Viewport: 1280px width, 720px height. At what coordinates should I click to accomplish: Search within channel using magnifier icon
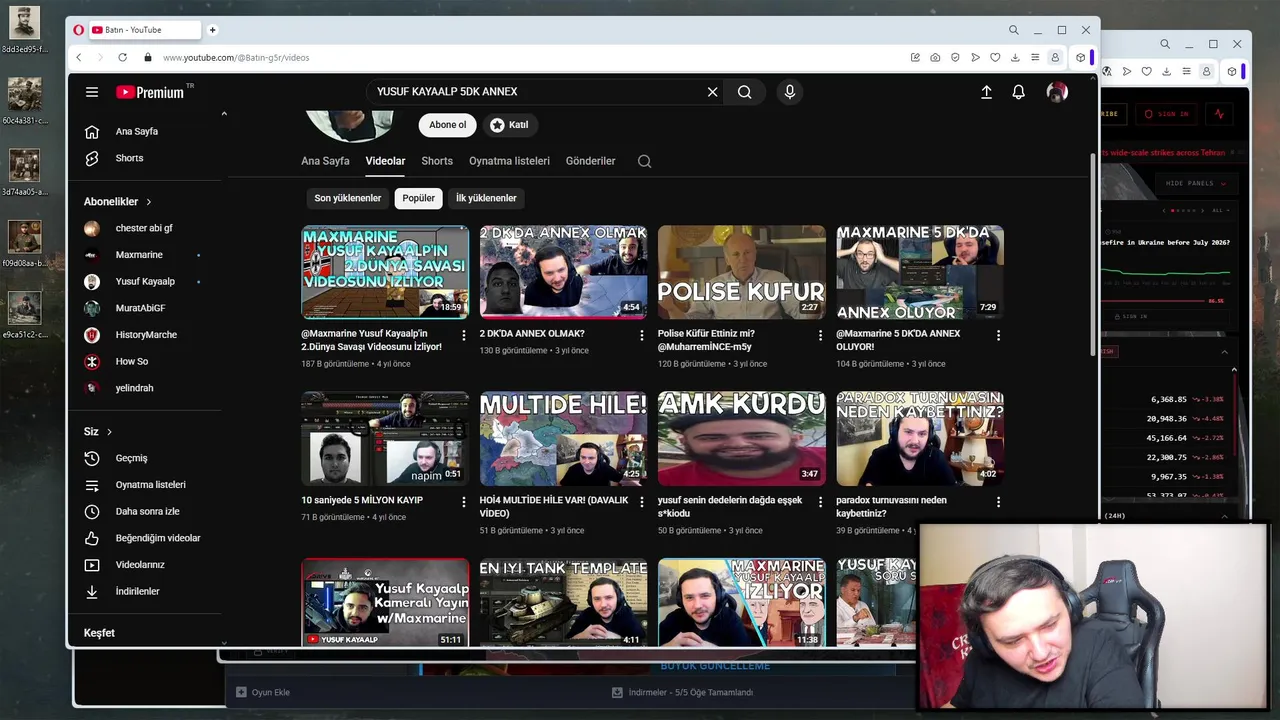coord(644,161)
